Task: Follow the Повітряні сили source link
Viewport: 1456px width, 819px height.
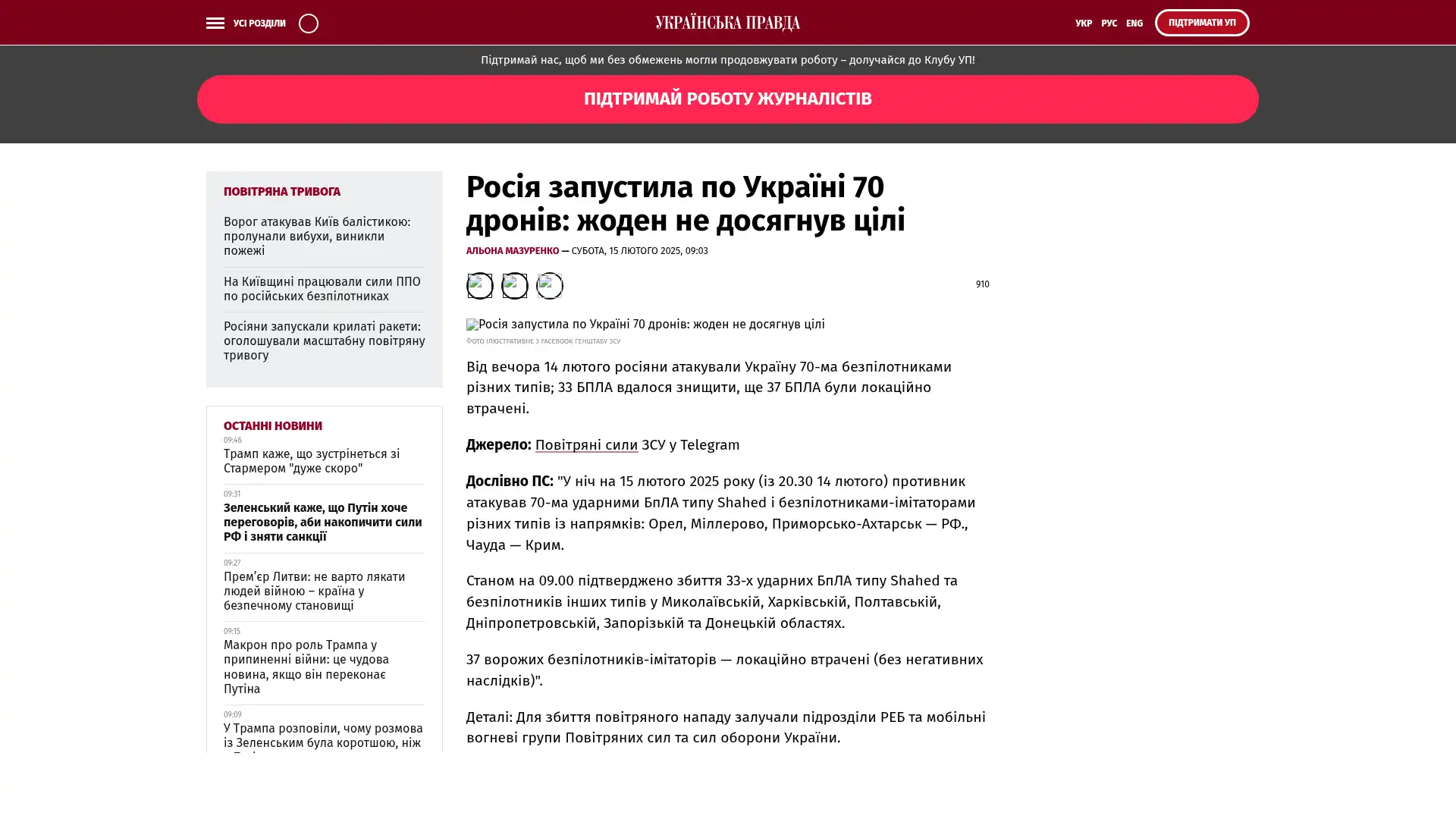Action: click(586, 445)
